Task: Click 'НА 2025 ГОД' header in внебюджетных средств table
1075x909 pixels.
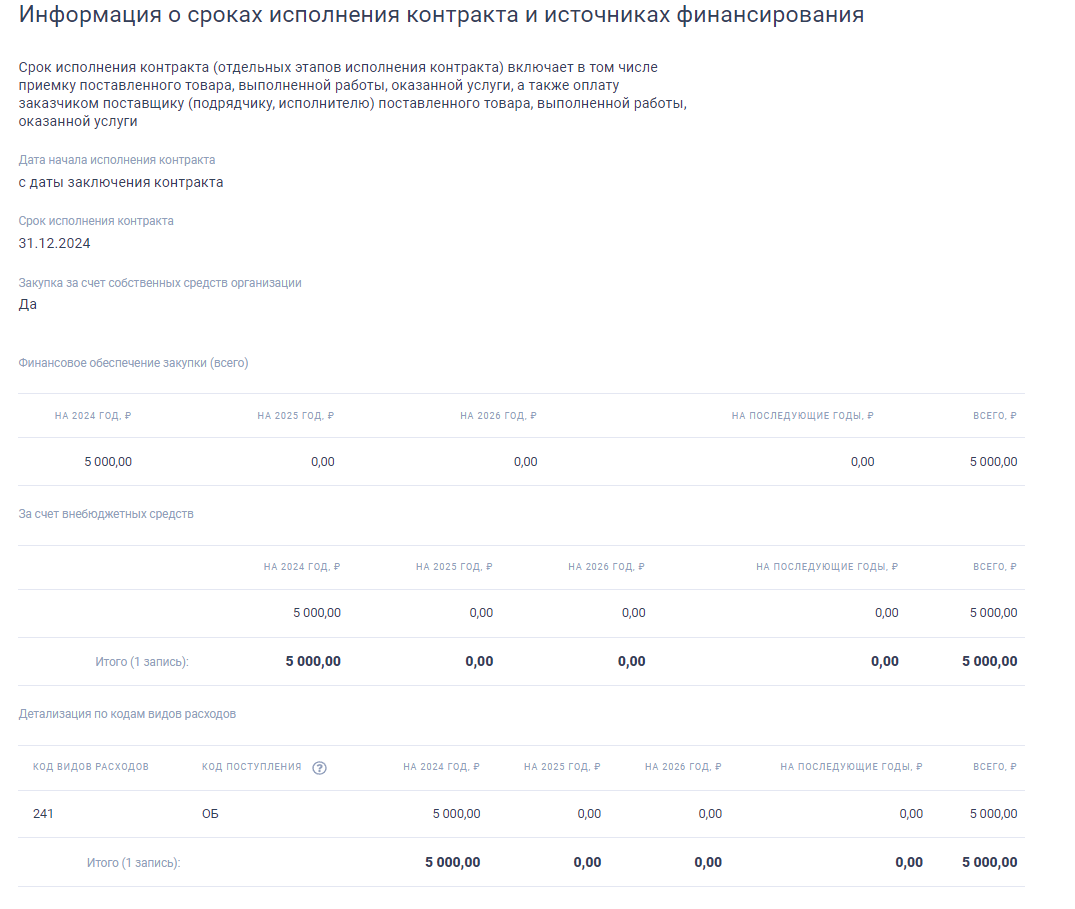Action: pos(455,566)
